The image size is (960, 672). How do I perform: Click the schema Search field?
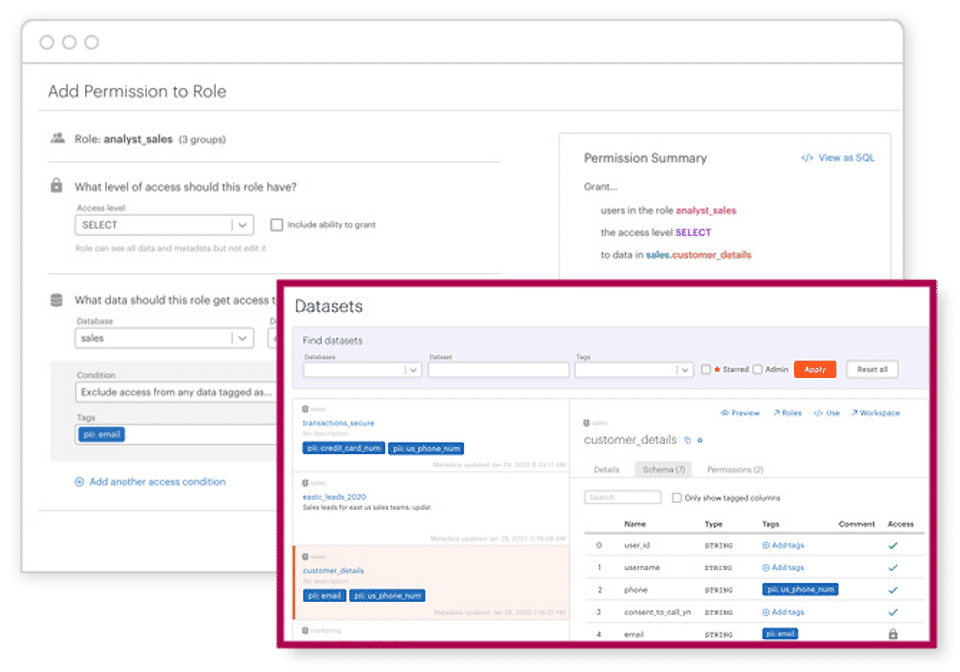click(x=623, y=498)
